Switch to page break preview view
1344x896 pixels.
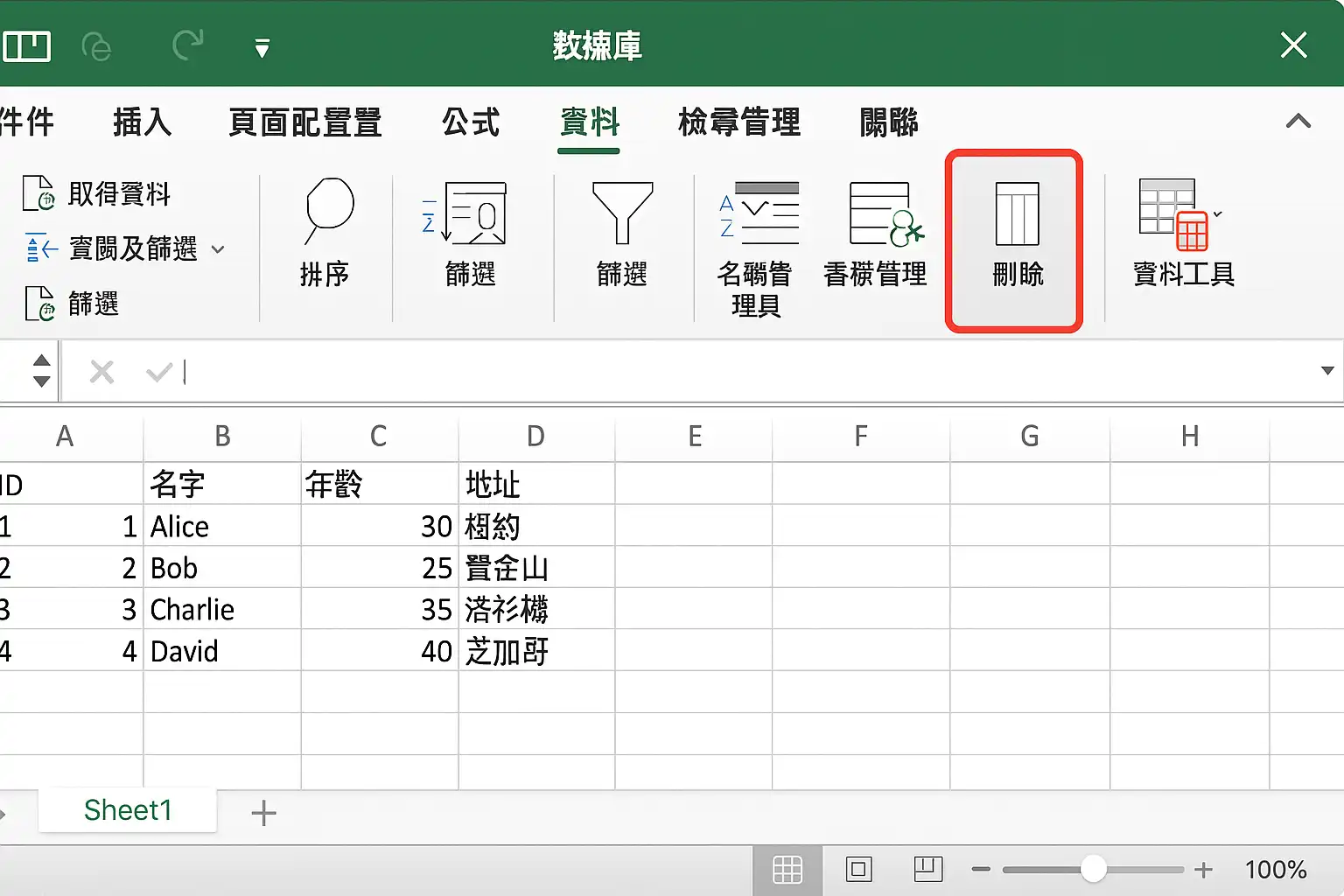pos(927,869)
